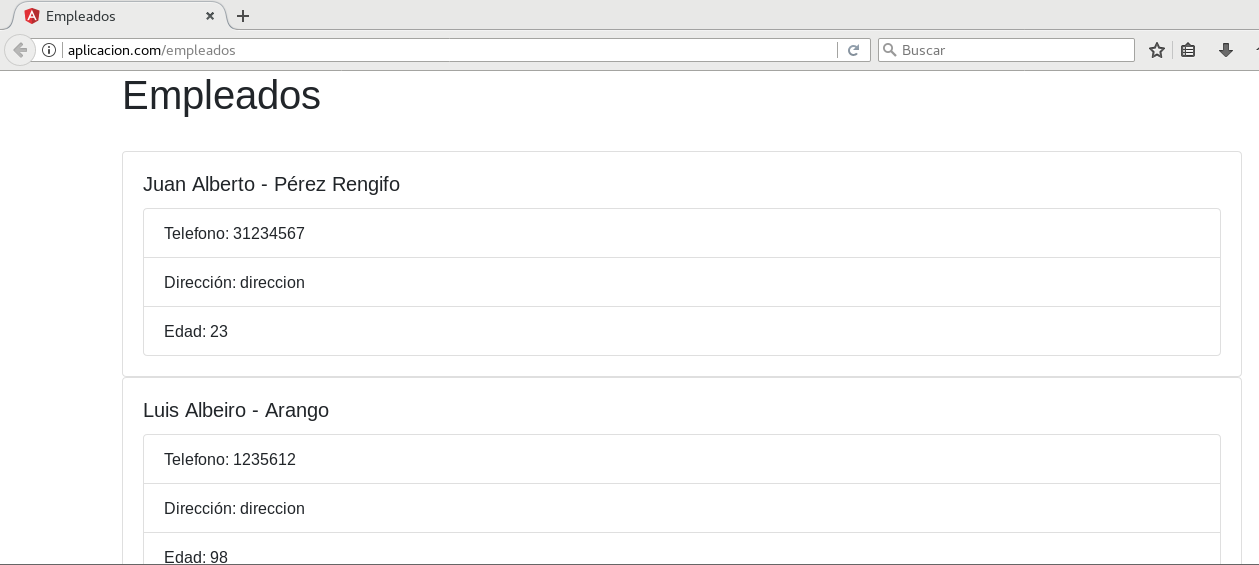Open the site information icon
The width and height of the screenshot is (1259, 565).
click(48, 50)
